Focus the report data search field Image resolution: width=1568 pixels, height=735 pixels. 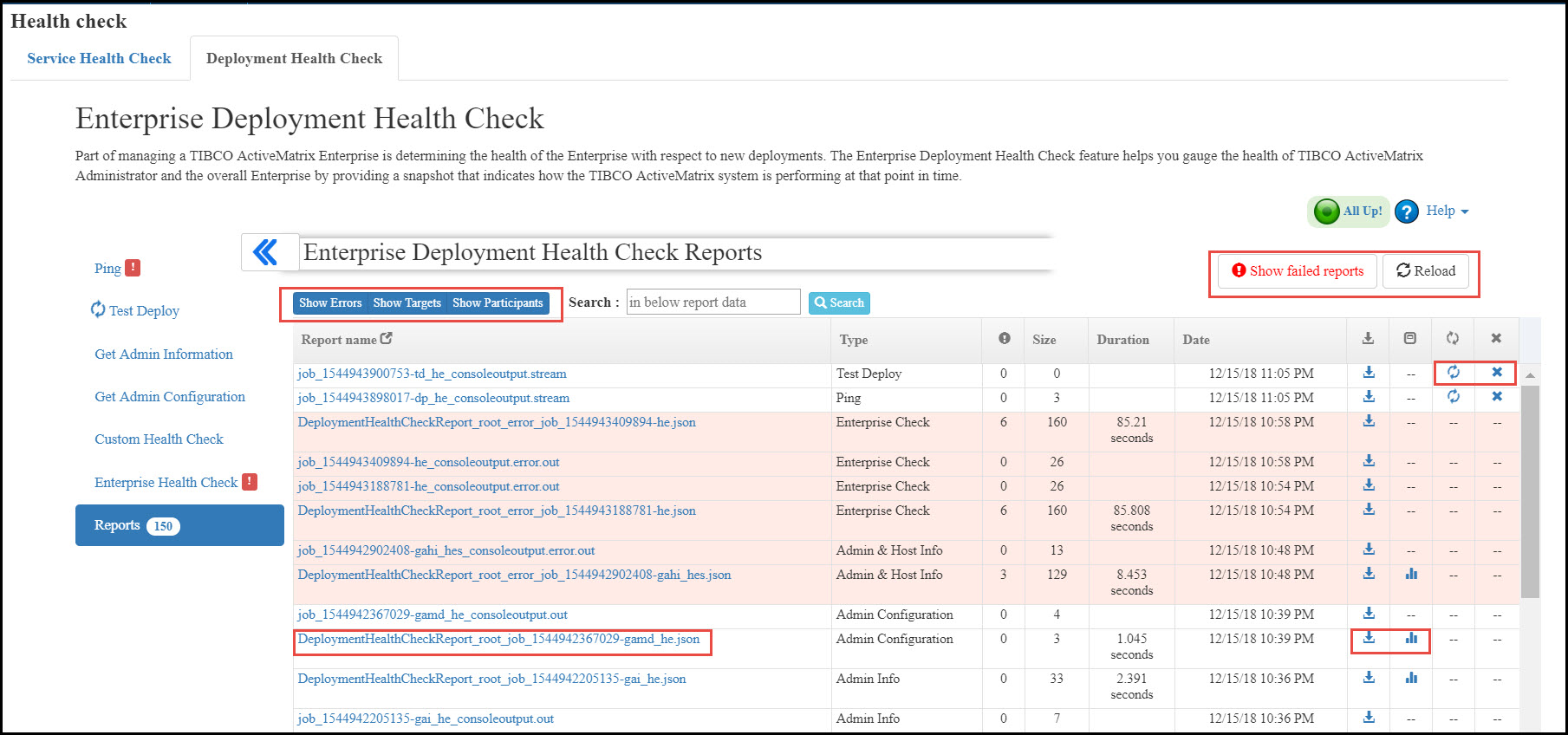tap(712, 302)
